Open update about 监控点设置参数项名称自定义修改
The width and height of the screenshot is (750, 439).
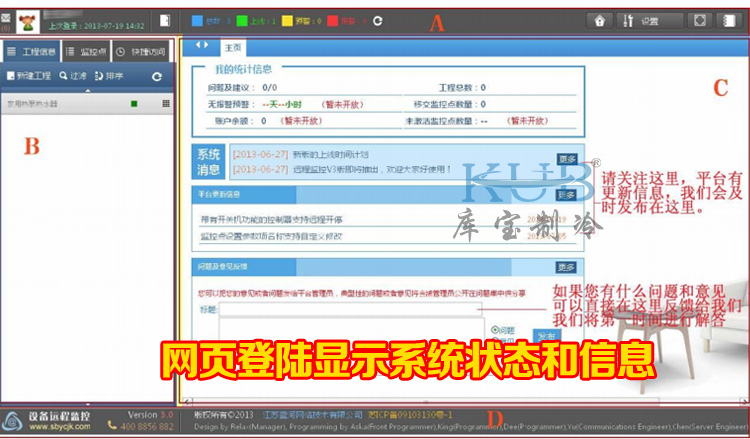[272, 236]
